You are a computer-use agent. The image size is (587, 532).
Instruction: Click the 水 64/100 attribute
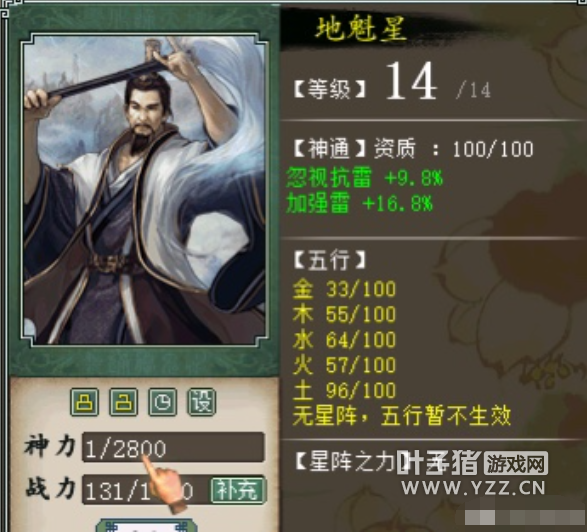344,340
